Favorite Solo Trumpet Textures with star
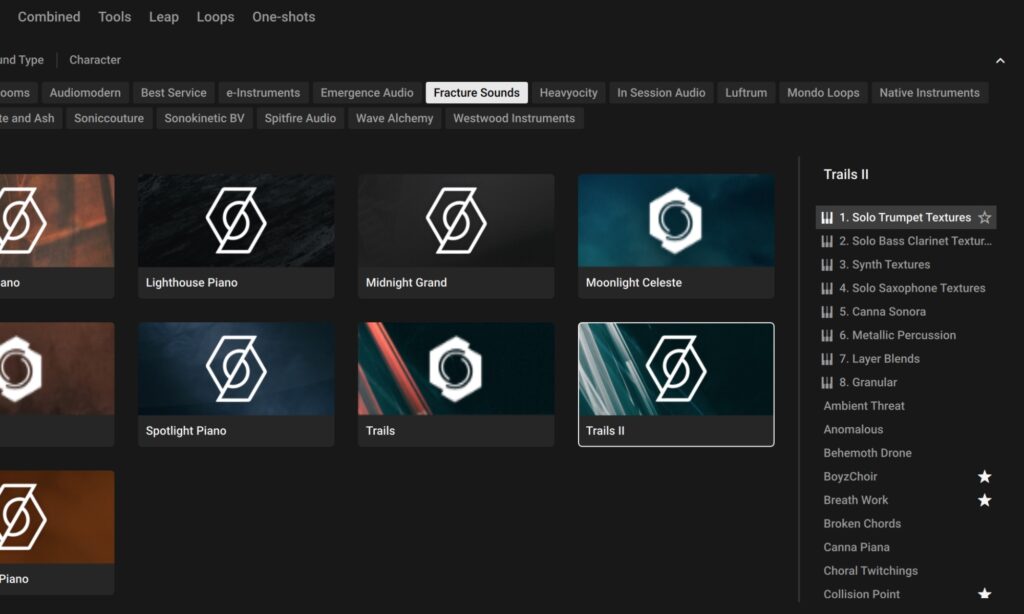The width and height of the screenshot is (1024, 614). pos(984,218)
